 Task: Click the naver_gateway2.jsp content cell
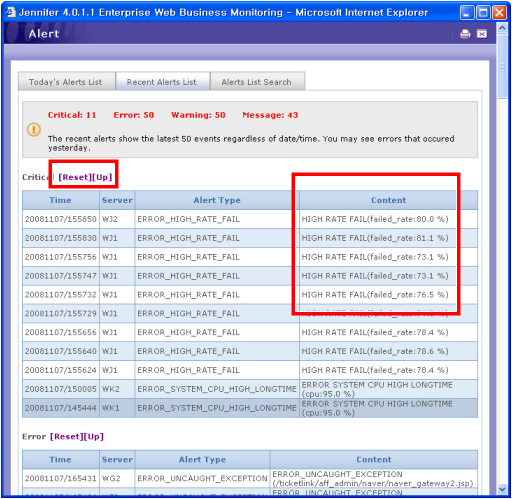click(x=374, y=478)
